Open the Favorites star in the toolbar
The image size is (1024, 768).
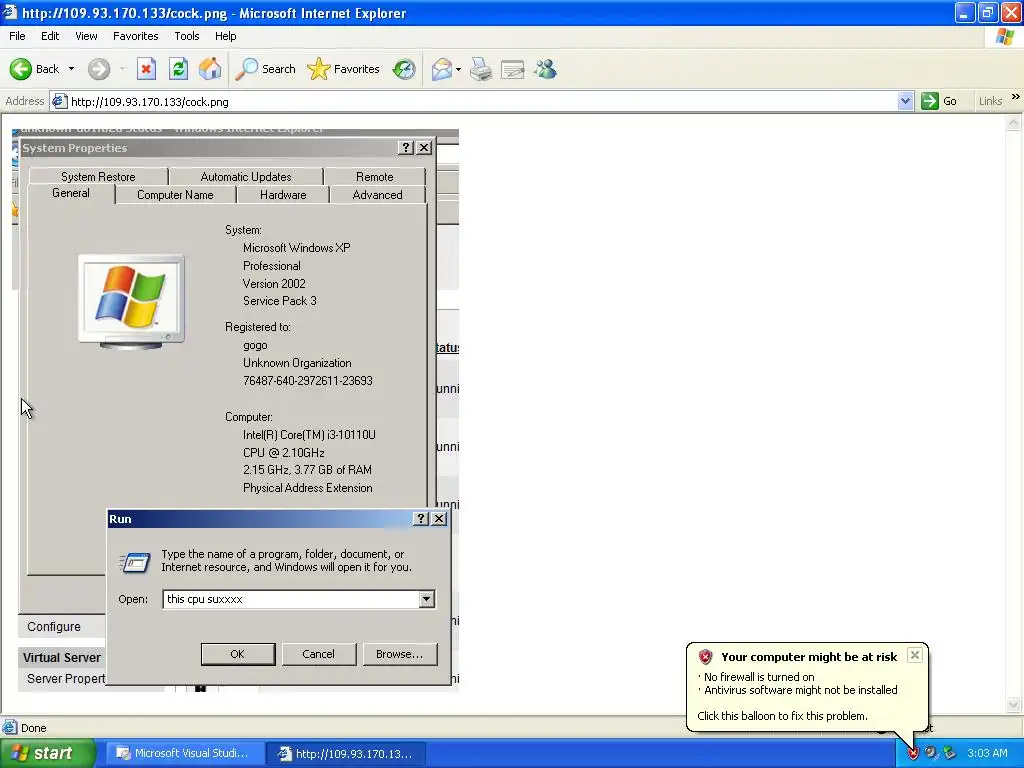coord(344,69)
